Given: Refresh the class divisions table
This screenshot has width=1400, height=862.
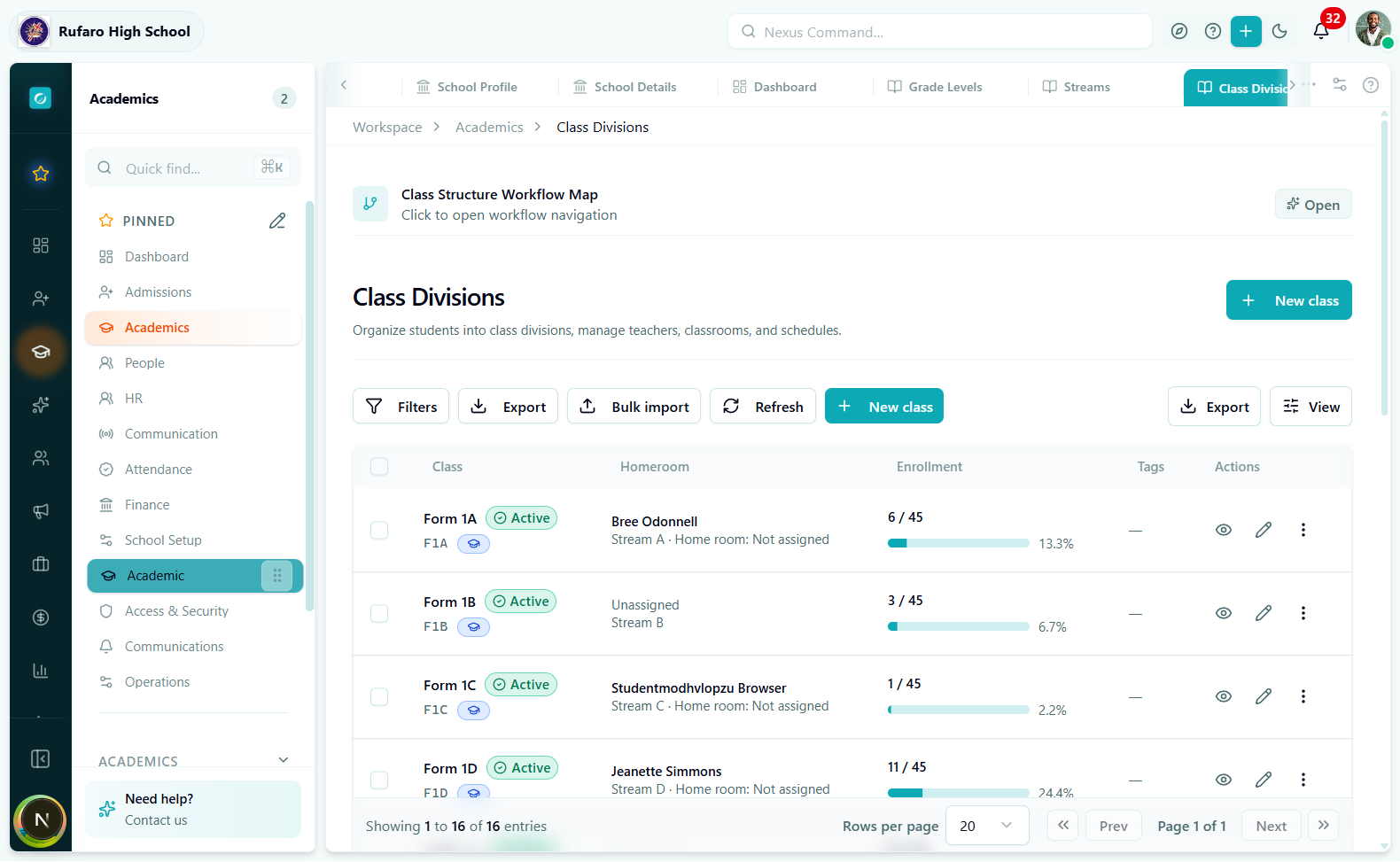Looking at the screenshot, I should point(763,407).
